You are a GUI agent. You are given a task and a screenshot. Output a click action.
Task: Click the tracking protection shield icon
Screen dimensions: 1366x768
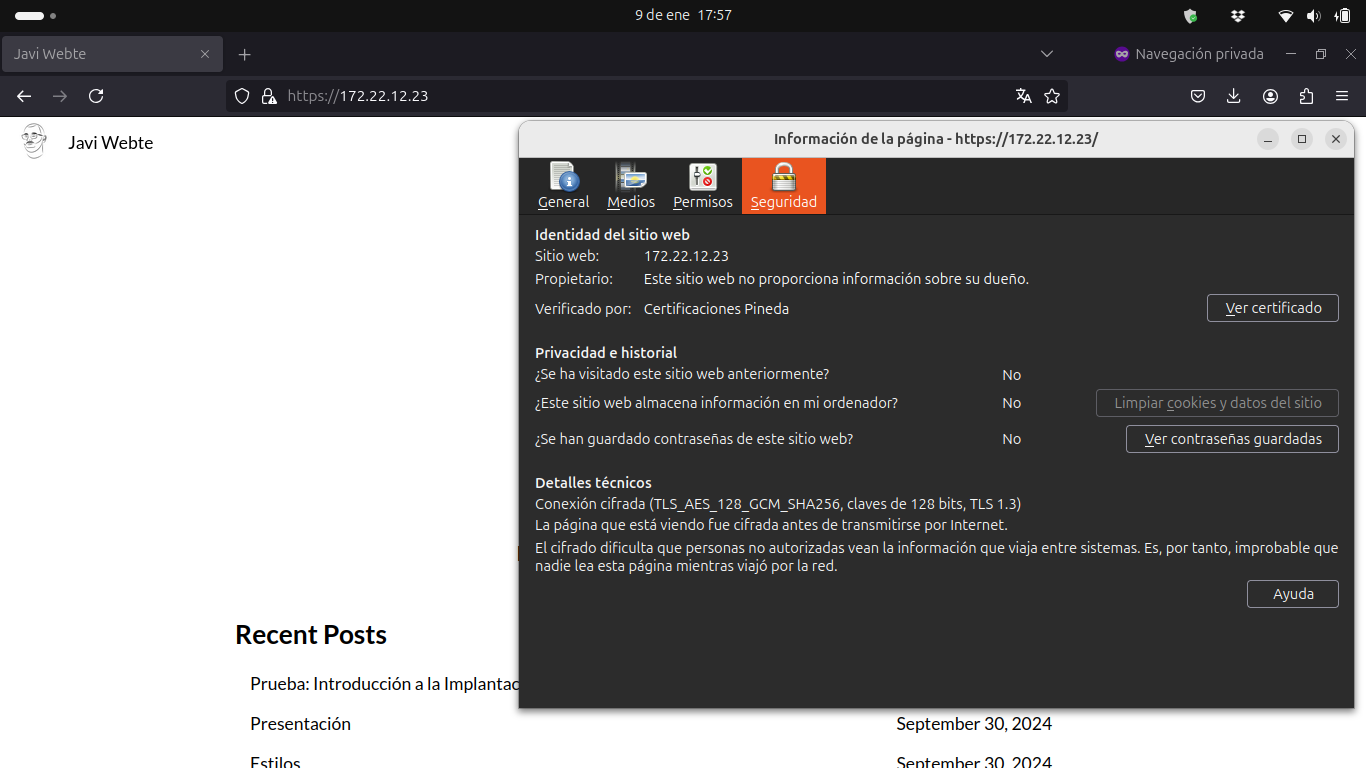tap(241, 96)
